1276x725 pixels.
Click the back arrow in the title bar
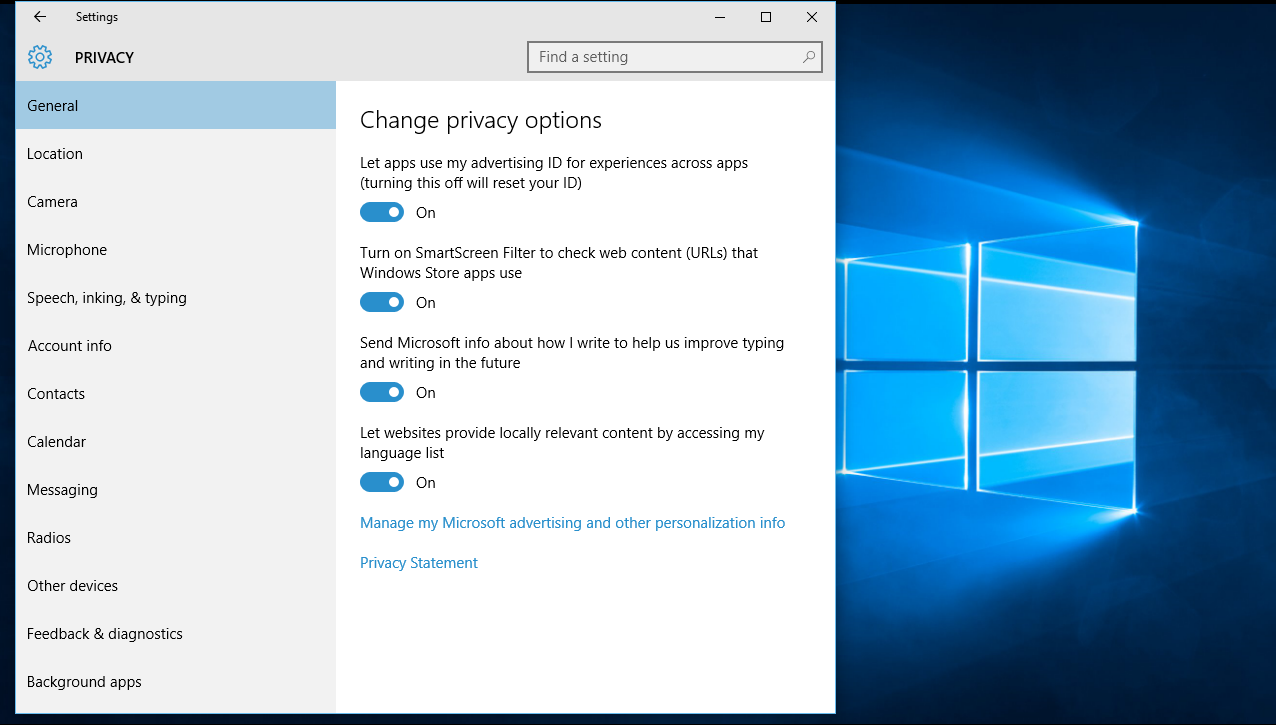pos(38,16)
